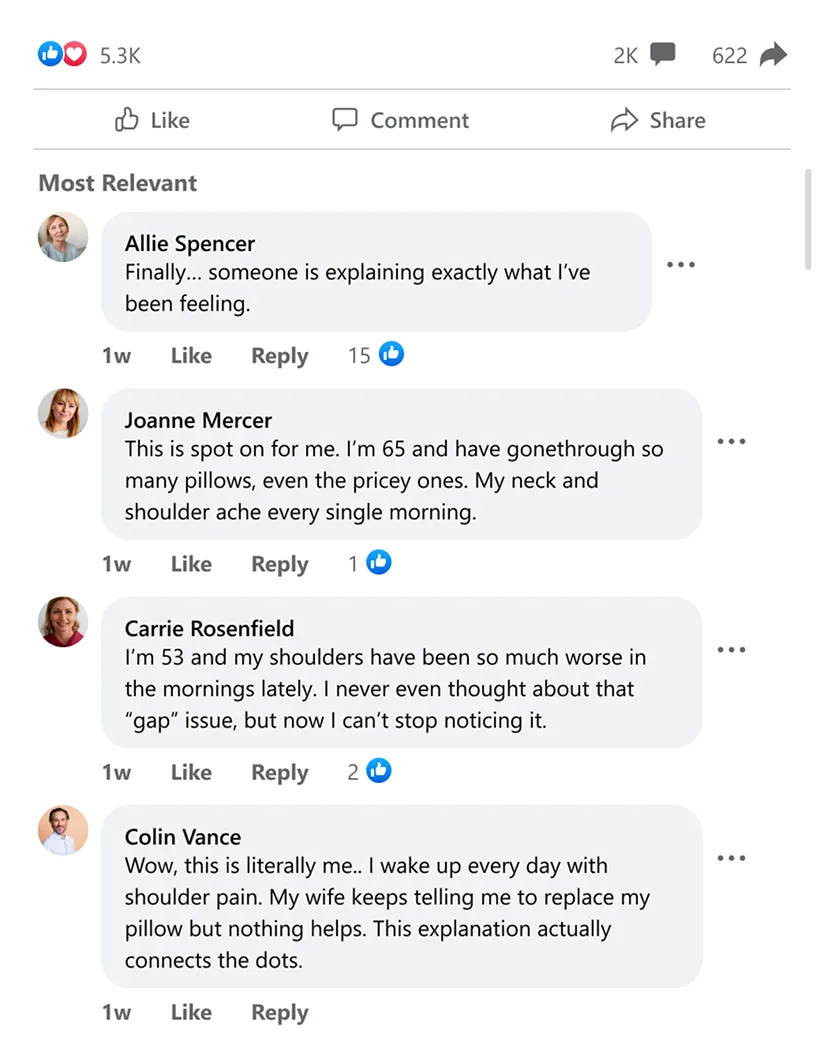Open the Most Relevant sort dropdown
This screenshot has width=824, height=1064.
(117, 183)
